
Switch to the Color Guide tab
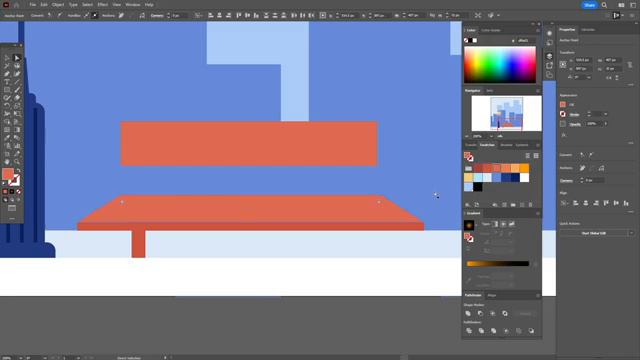(491, 30)
